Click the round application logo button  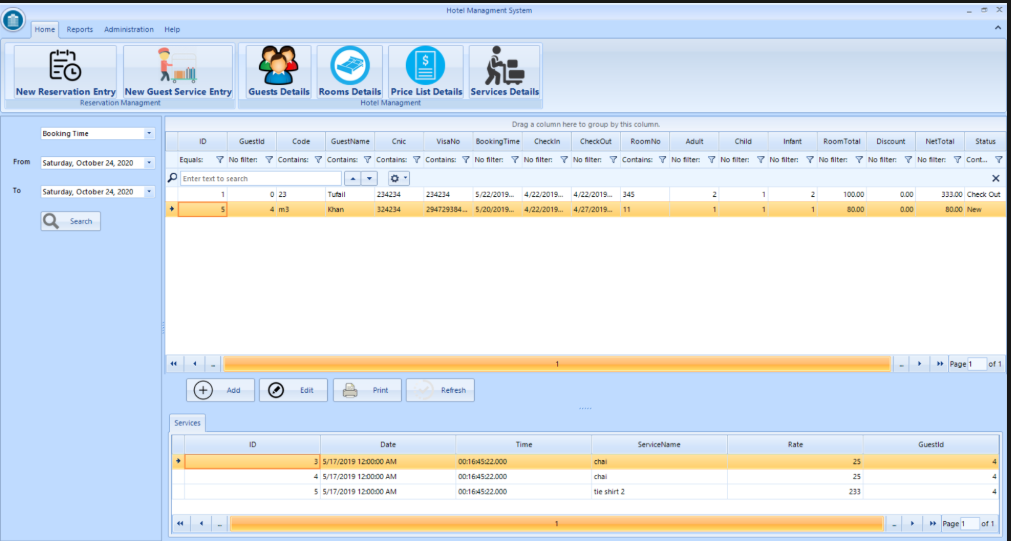[x=13, y=19]
